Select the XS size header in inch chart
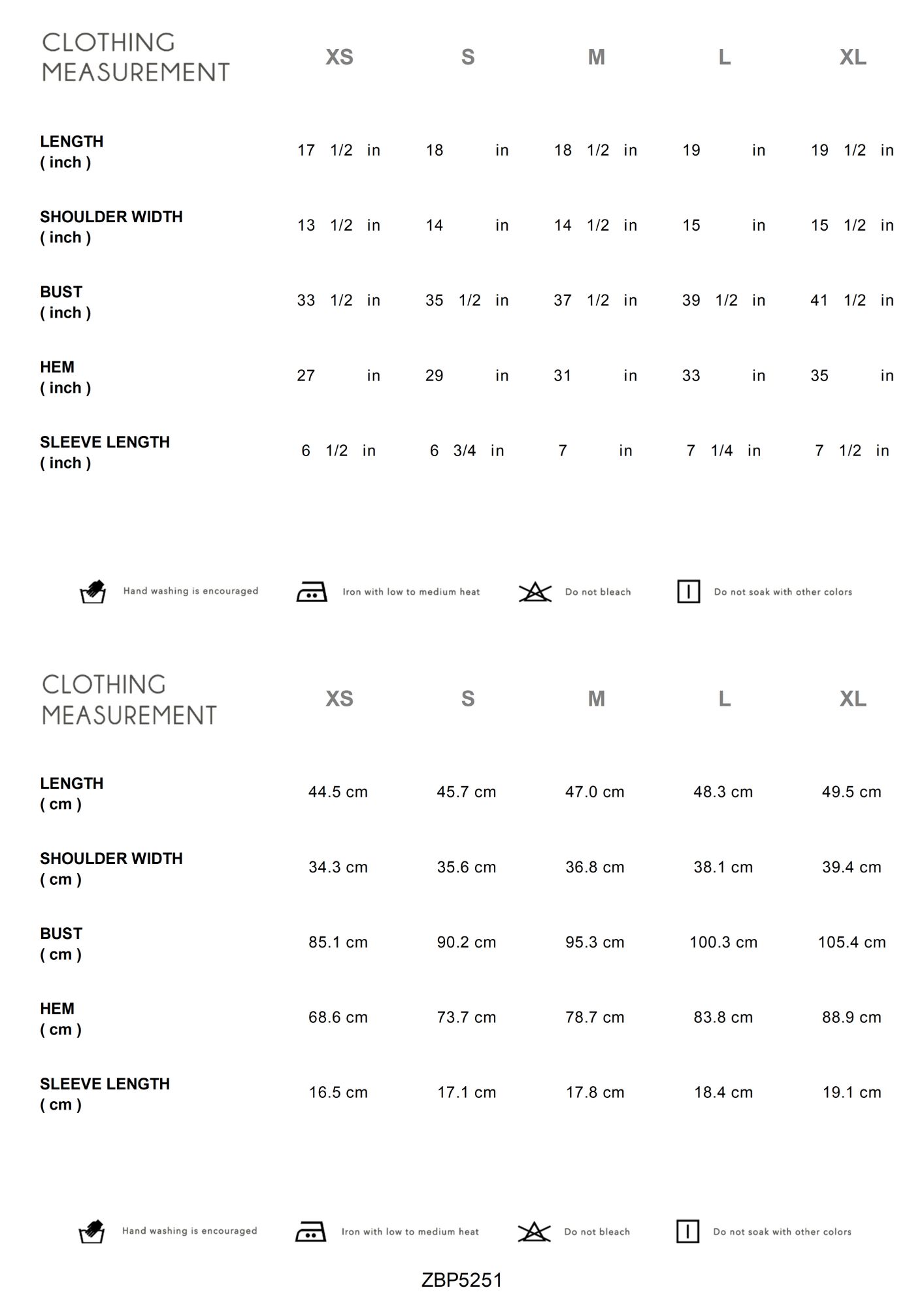 tap(339, 58)
